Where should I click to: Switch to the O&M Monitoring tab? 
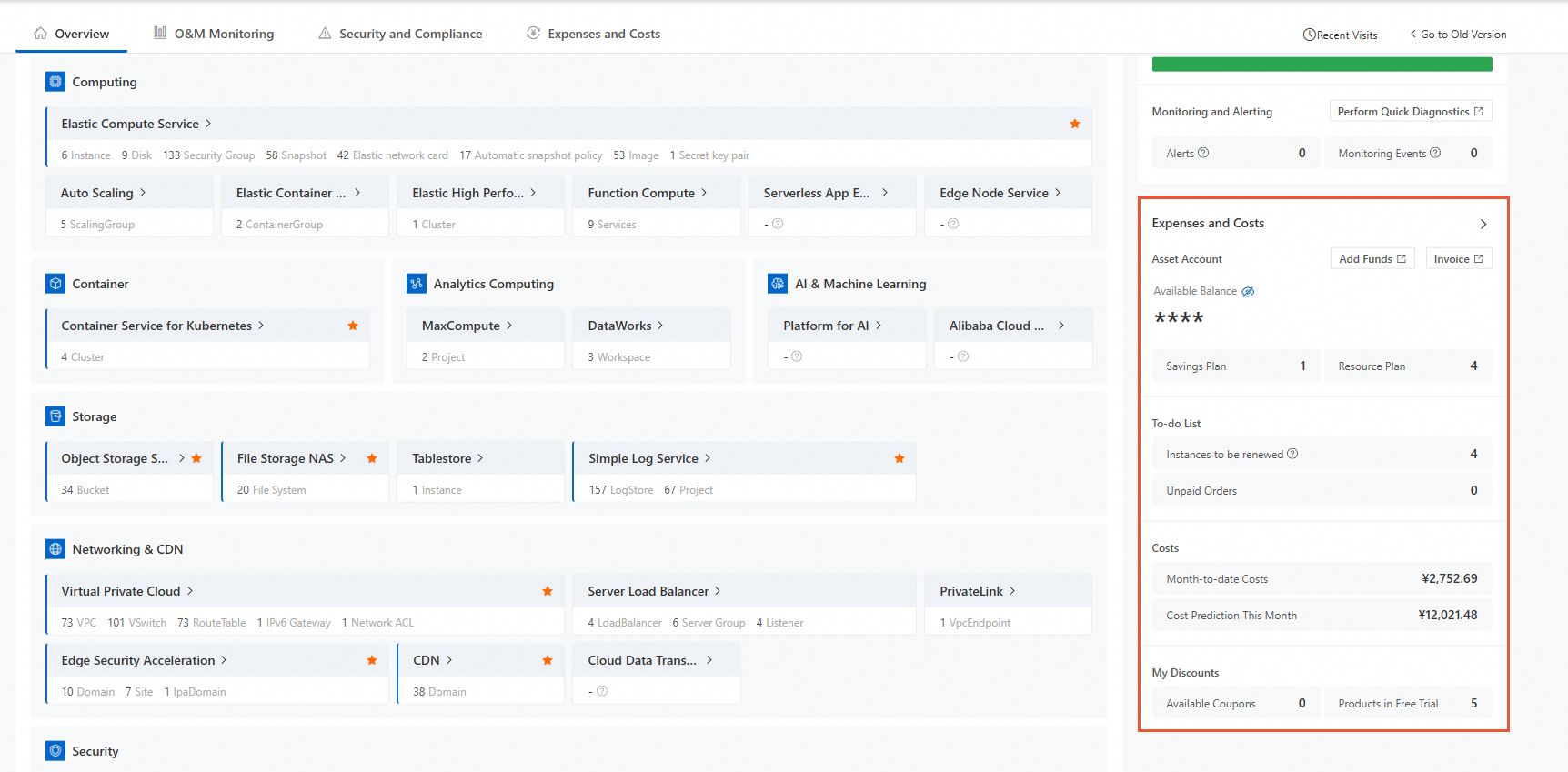pos(214,34)
